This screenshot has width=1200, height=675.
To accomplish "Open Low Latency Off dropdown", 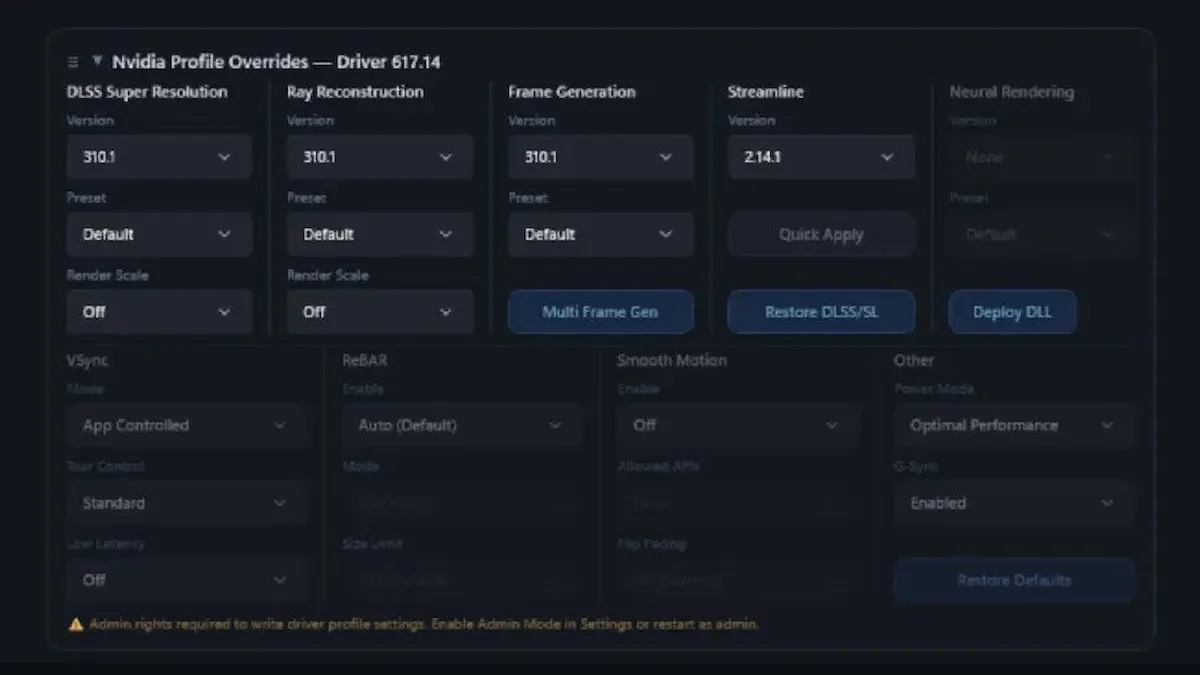I will point(186,580).
